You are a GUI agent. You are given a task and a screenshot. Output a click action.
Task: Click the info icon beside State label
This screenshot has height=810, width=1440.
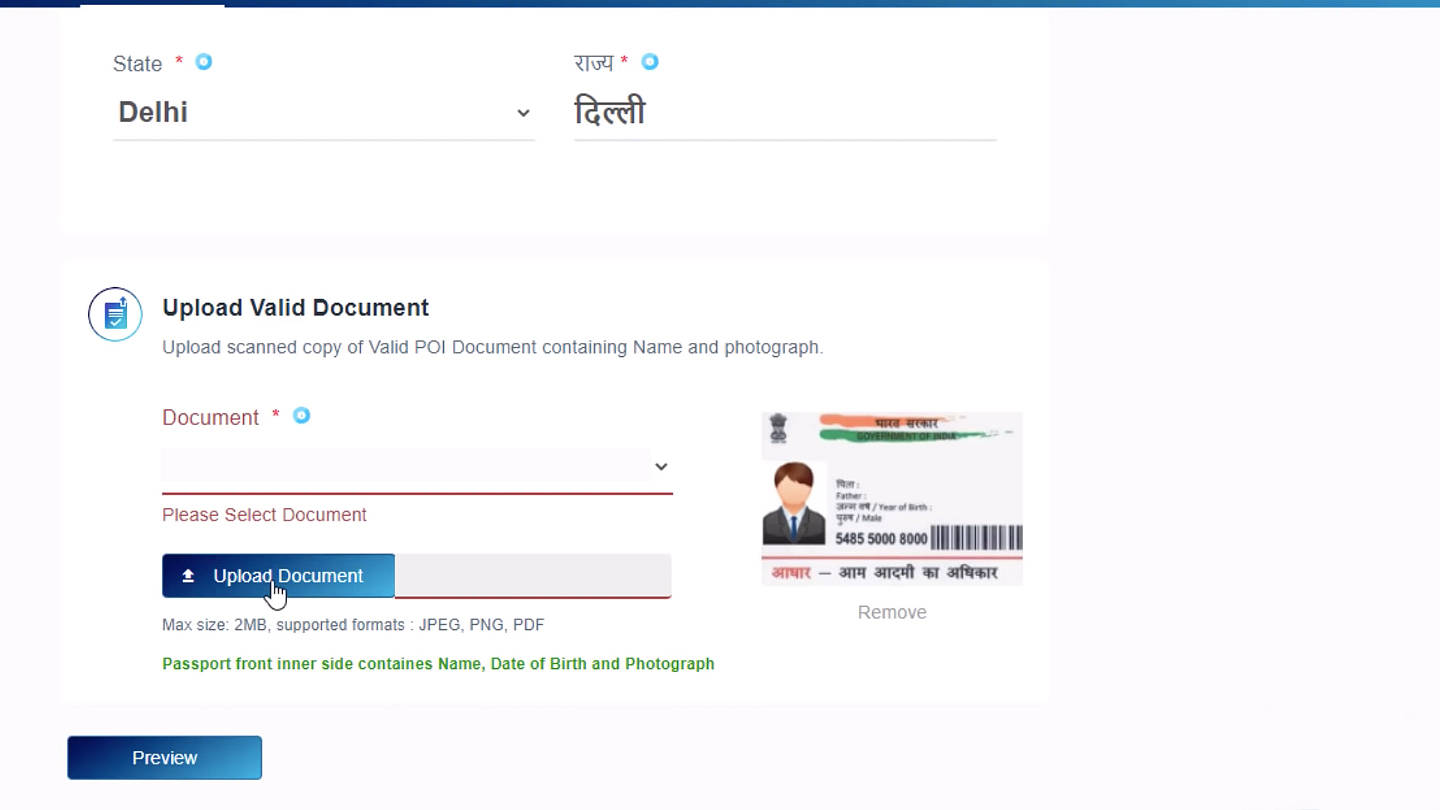pos(204,62)
